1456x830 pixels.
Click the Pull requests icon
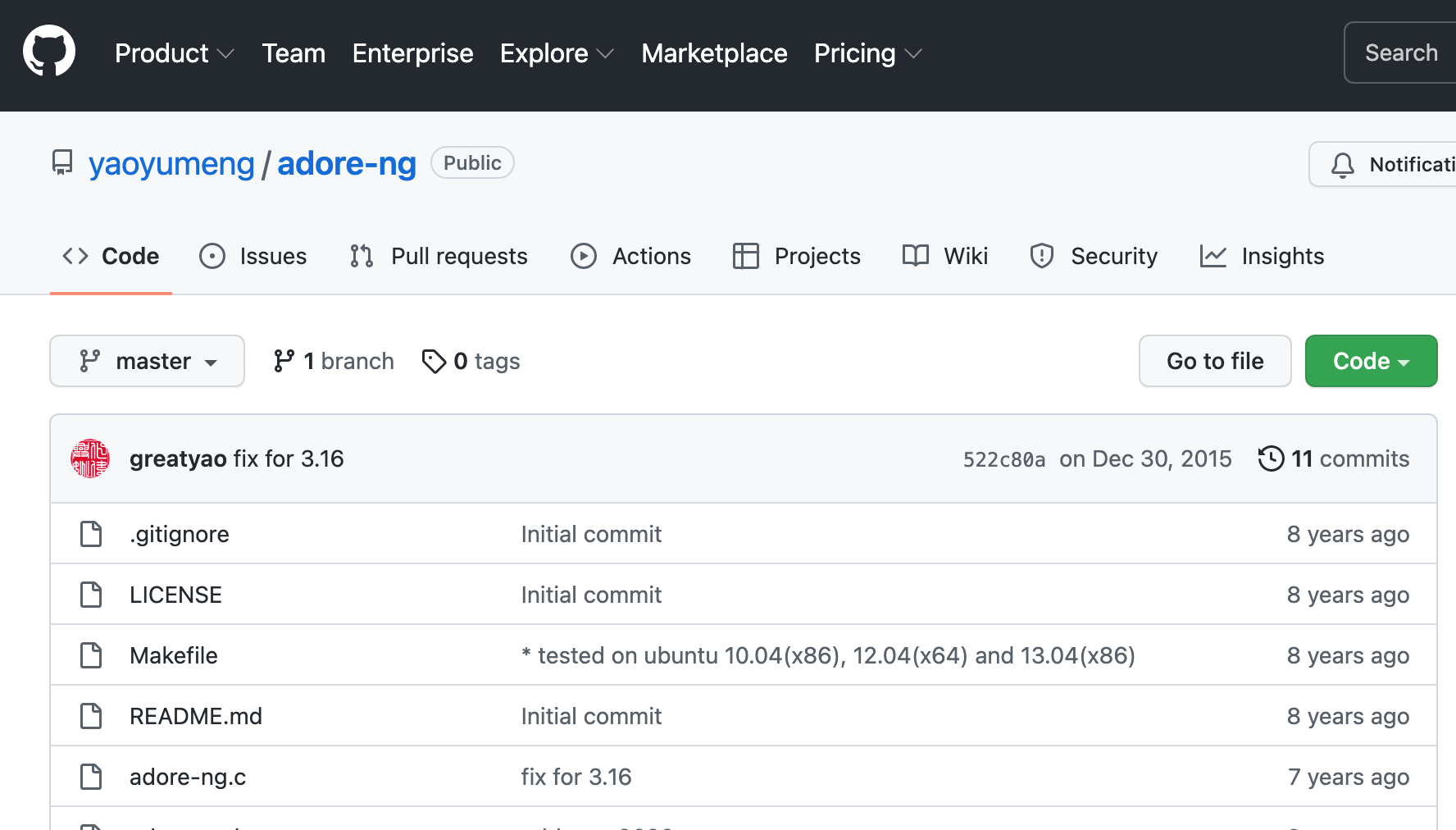360,256
